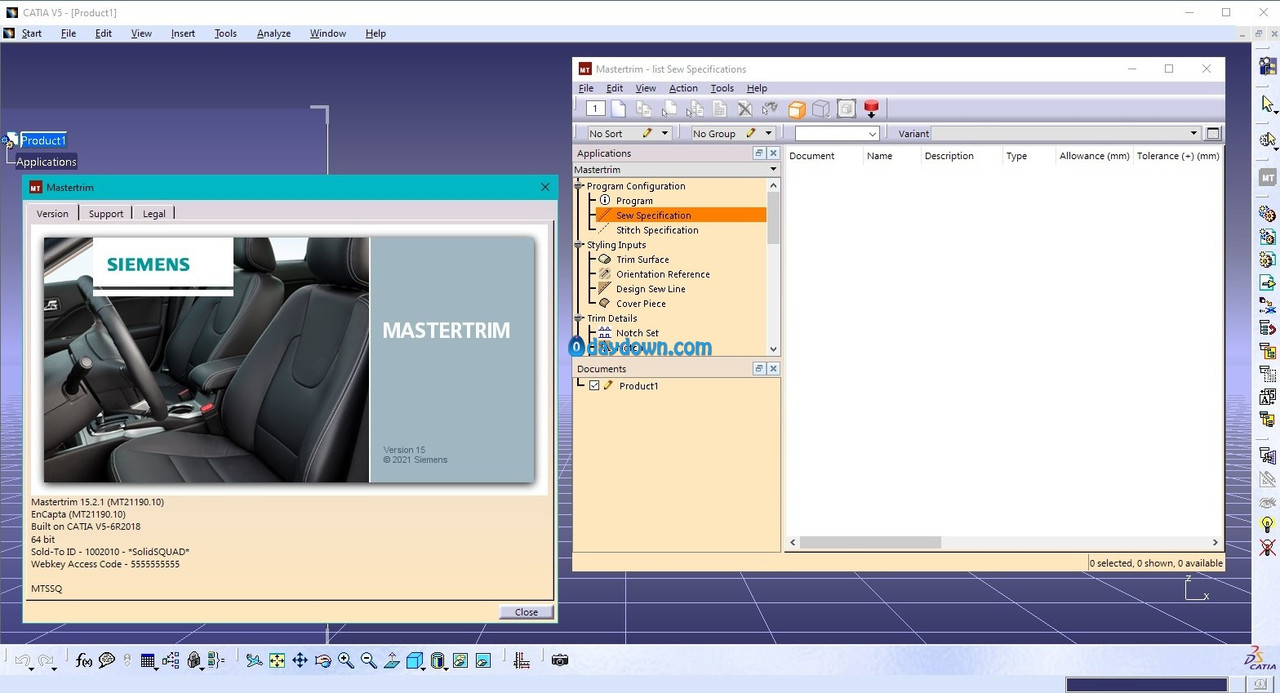Click the blank new document icon in Mastertrim toolbar
This screenshot has height=693, width=1280.
click(619, 109)
